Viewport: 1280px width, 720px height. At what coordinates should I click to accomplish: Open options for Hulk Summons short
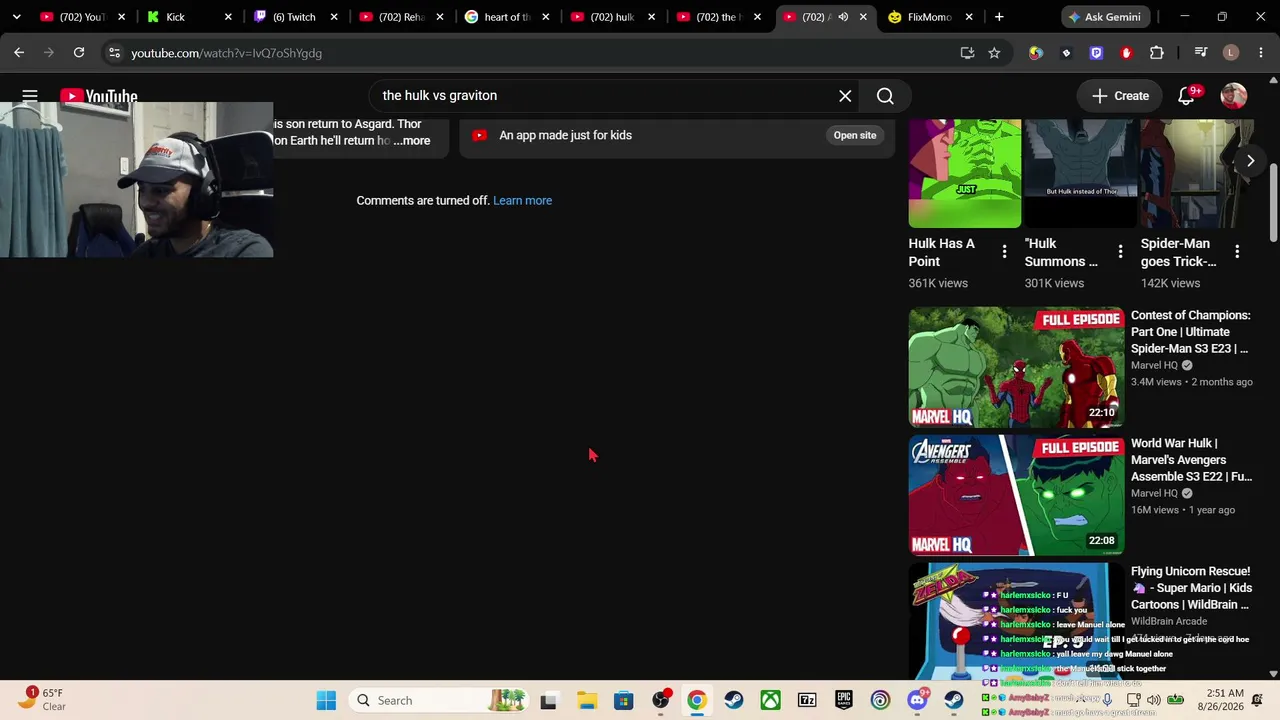(x=1120, y=252)
